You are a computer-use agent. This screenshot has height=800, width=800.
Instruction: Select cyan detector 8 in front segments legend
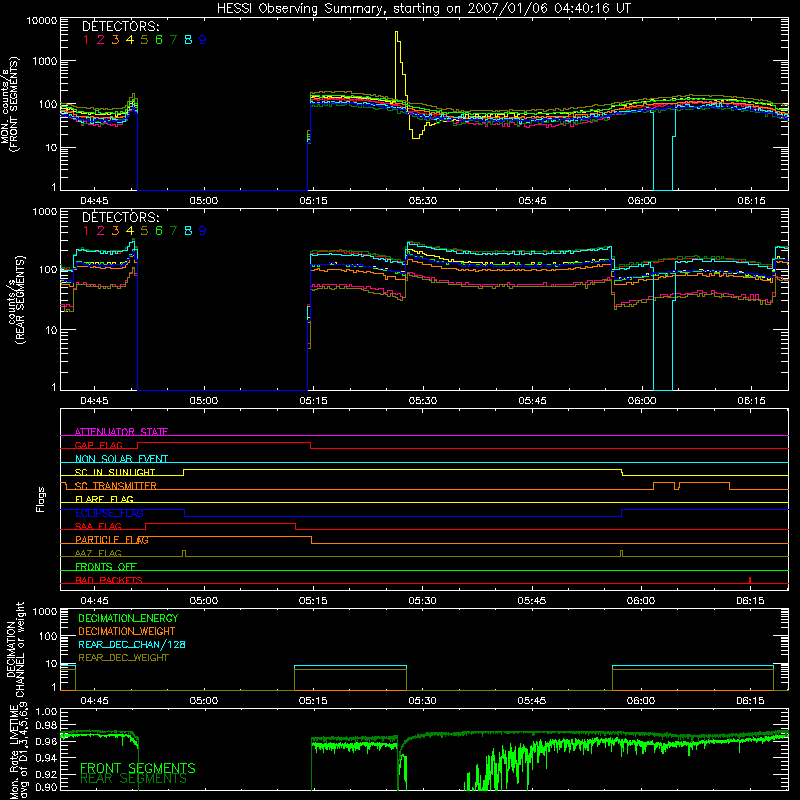[x=188, y=40]
